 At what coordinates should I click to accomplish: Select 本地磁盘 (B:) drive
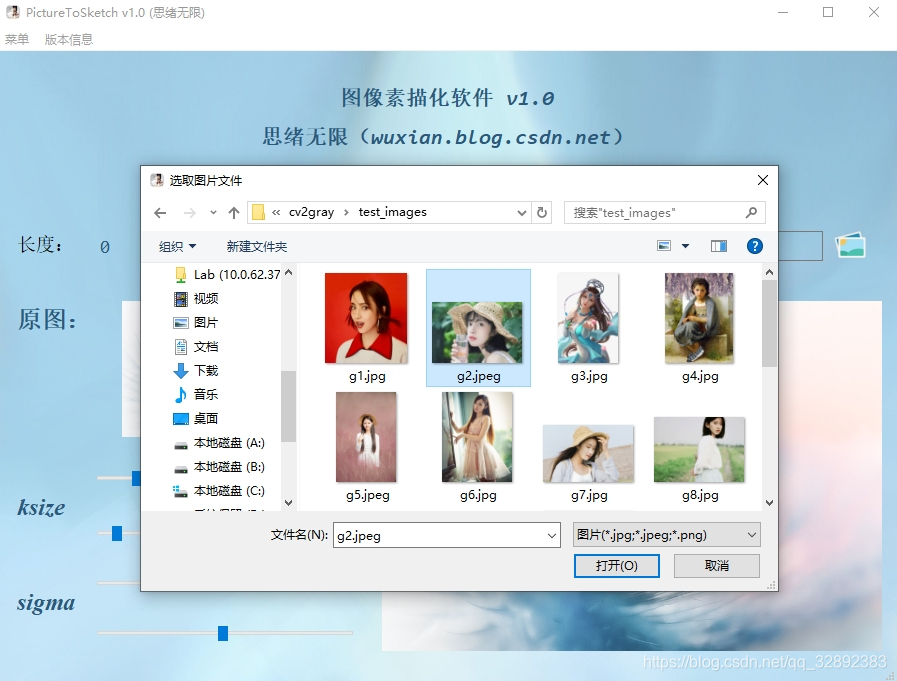[x=219, y=467]
